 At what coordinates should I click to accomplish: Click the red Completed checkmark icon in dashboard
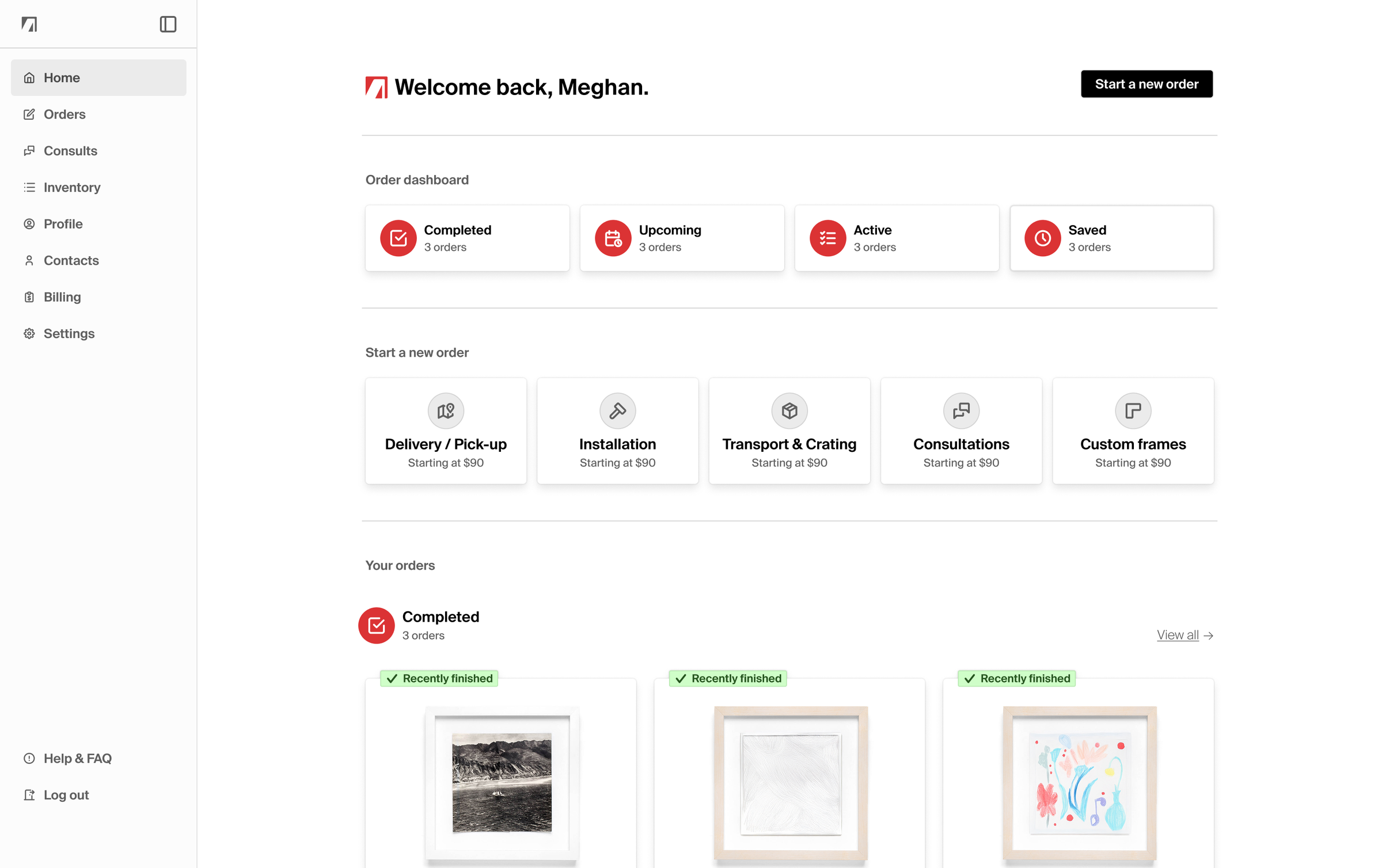click(x=398, y=238)
